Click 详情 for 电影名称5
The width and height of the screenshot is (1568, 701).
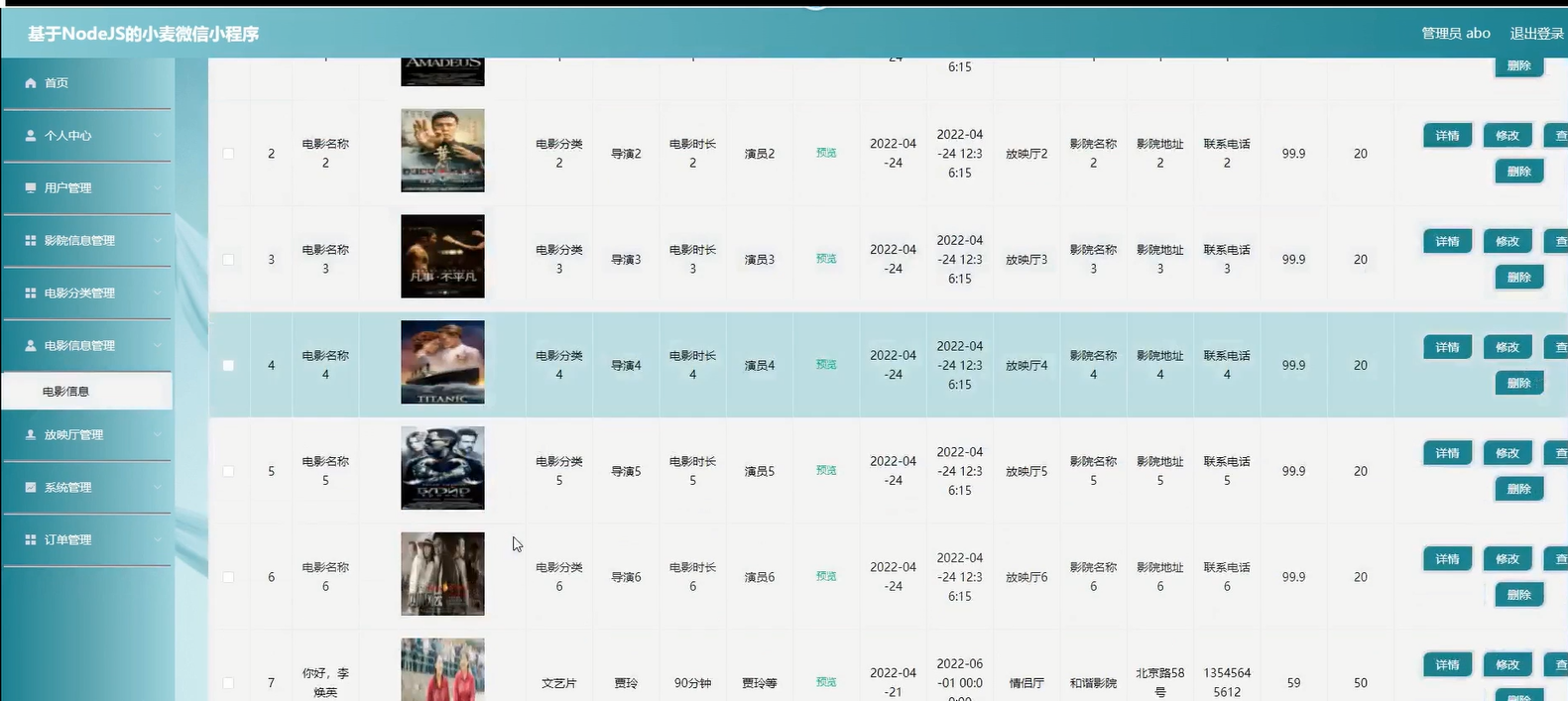click(x=1447, y=454)
